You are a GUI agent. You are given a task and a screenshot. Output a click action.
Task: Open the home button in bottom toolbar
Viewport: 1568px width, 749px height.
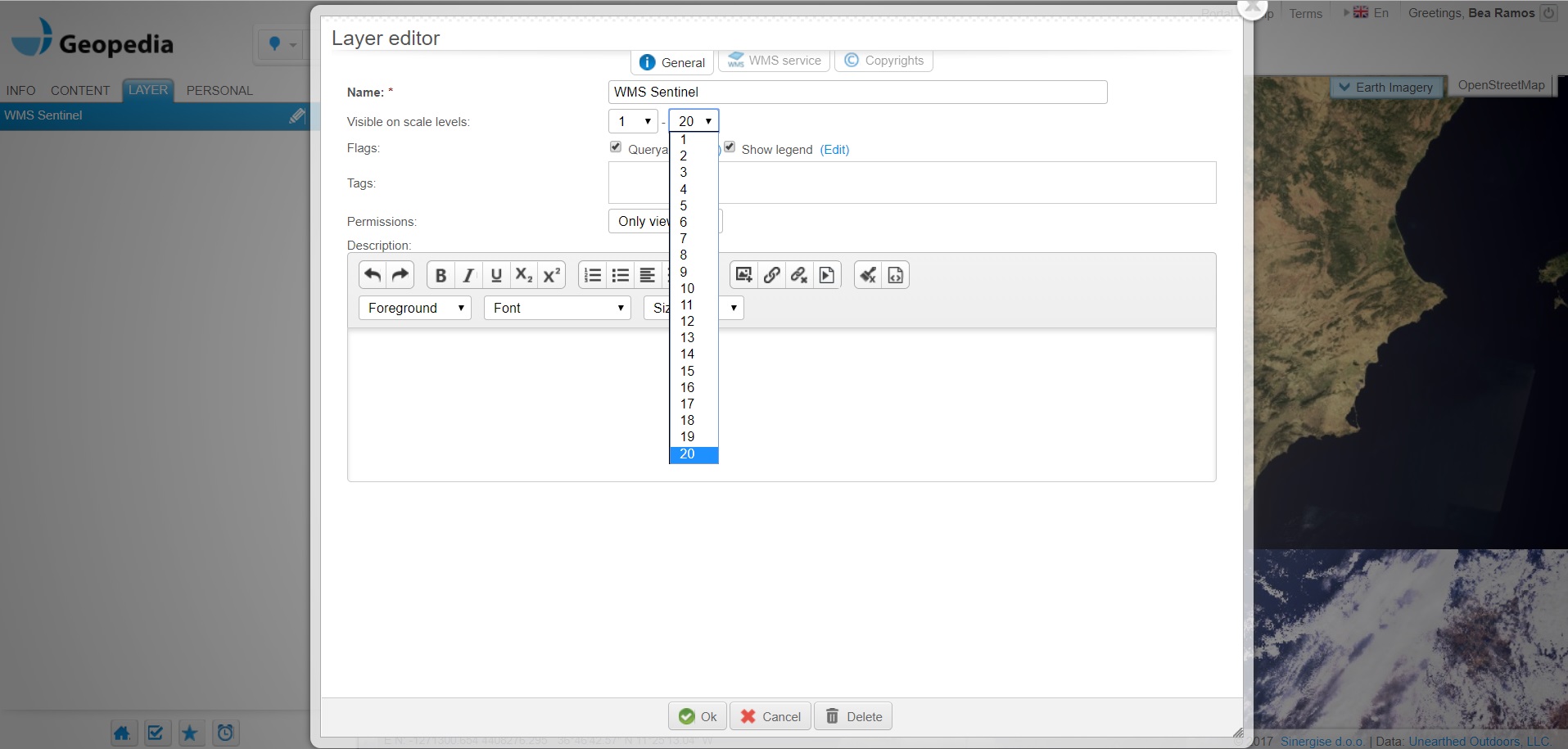click(x=122, y=733)
